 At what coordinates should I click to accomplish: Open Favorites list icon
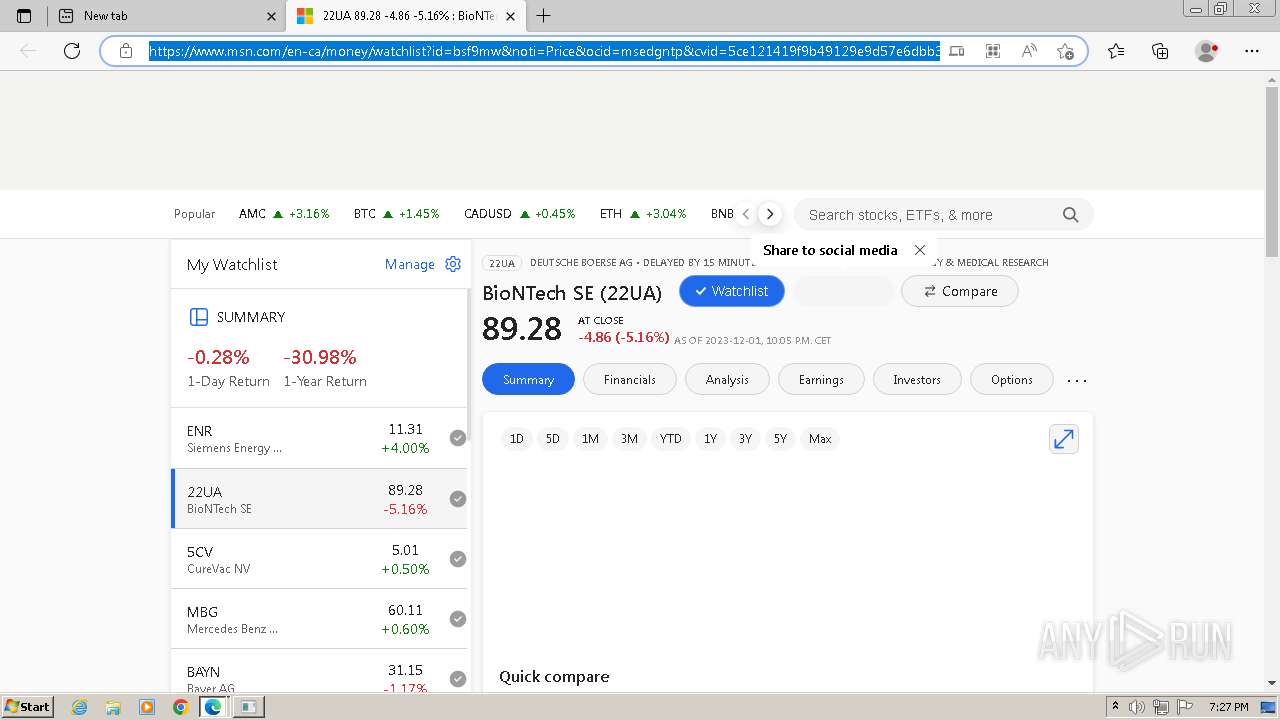(1116, 51)
